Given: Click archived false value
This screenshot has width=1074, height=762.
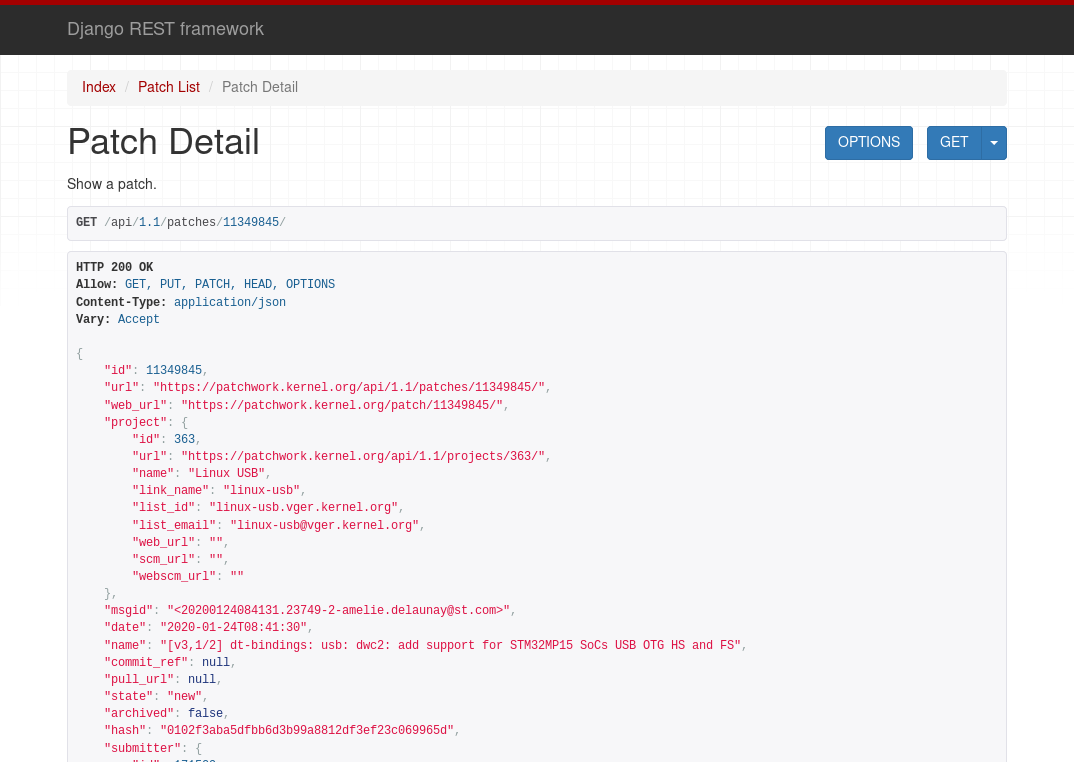Looking at the screenshot, I should click(205, 714).
